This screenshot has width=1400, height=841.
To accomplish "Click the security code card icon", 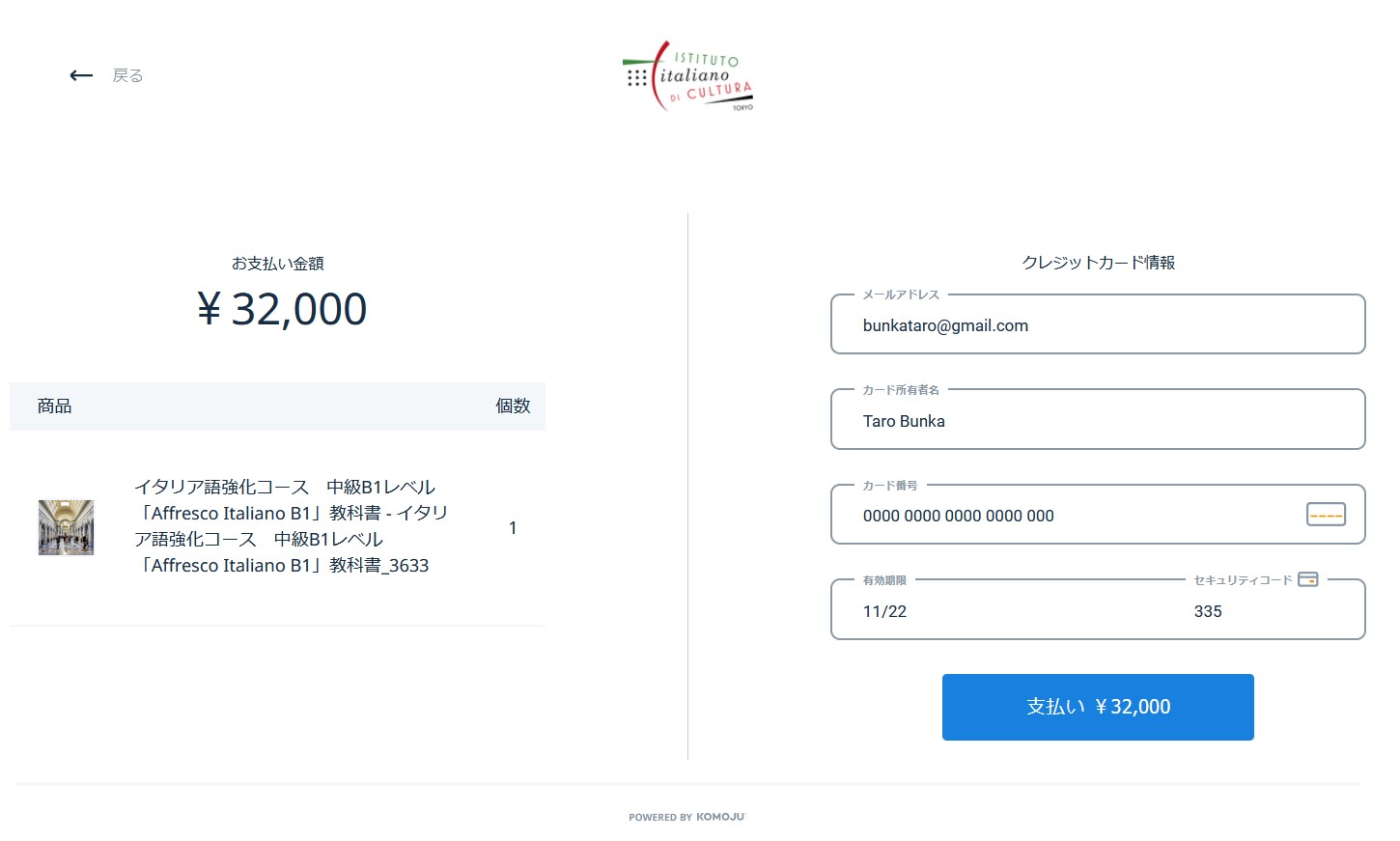I will pyautogui.click(x=1308, y=579).
